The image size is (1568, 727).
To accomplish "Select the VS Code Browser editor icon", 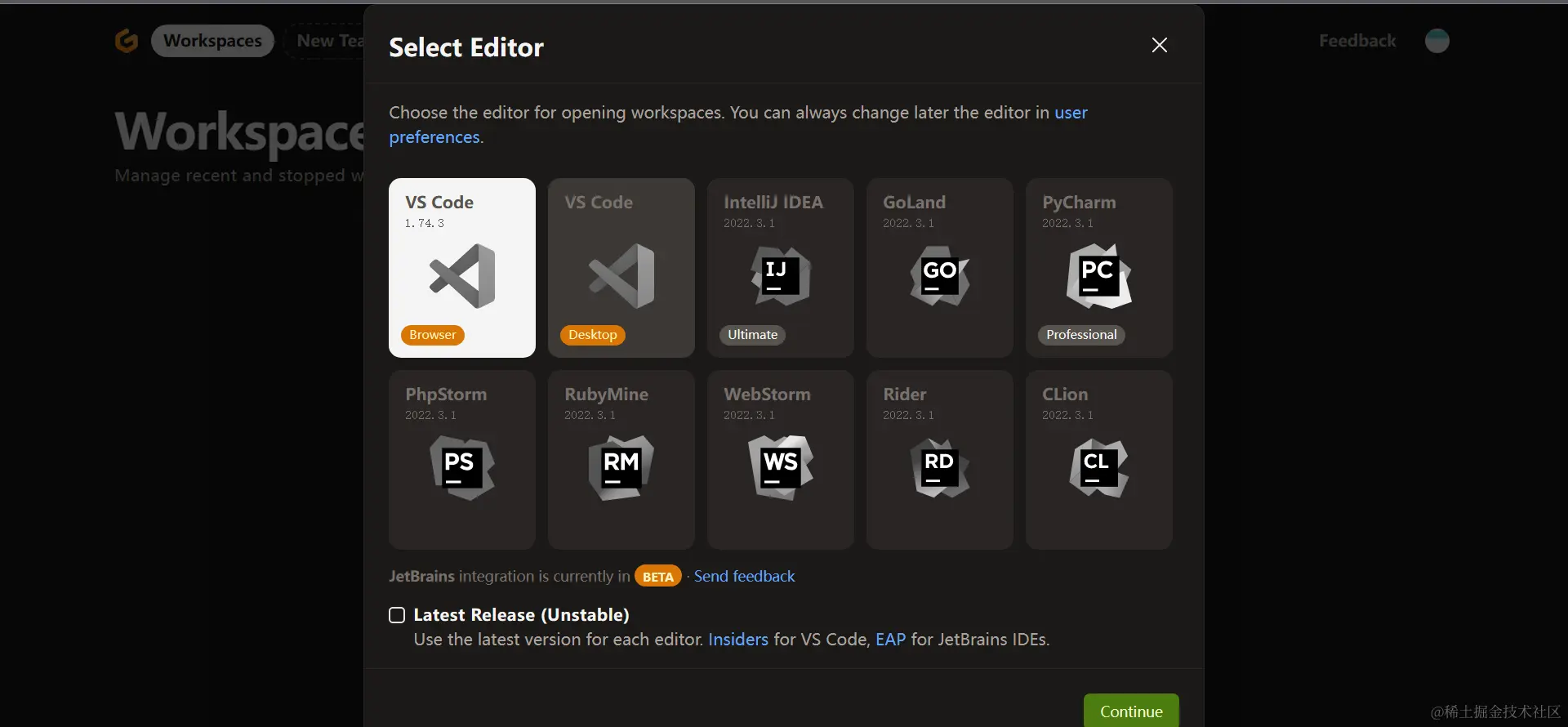I will tap(462, 276).
